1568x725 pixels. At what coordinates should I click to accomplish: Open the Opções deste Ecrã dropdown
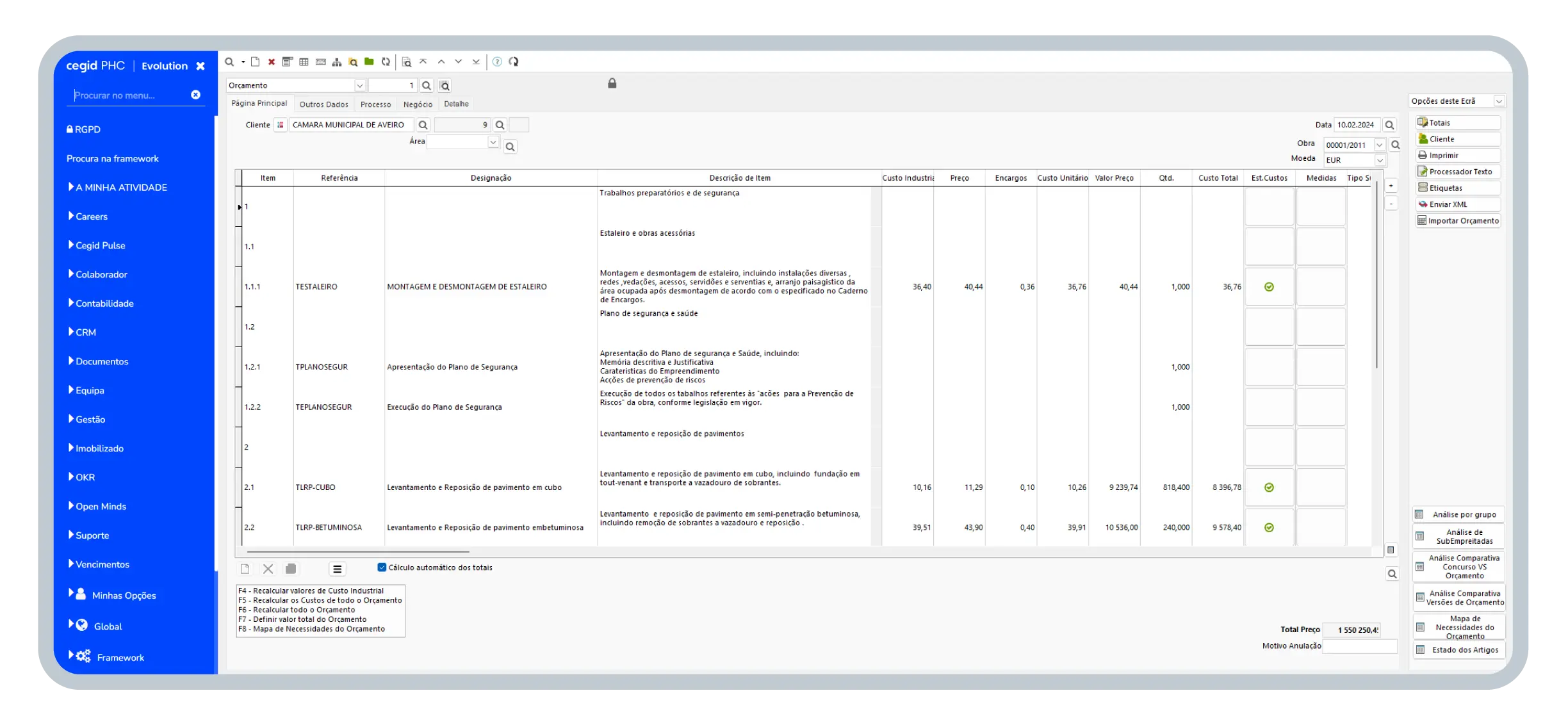pos(1499,101)
